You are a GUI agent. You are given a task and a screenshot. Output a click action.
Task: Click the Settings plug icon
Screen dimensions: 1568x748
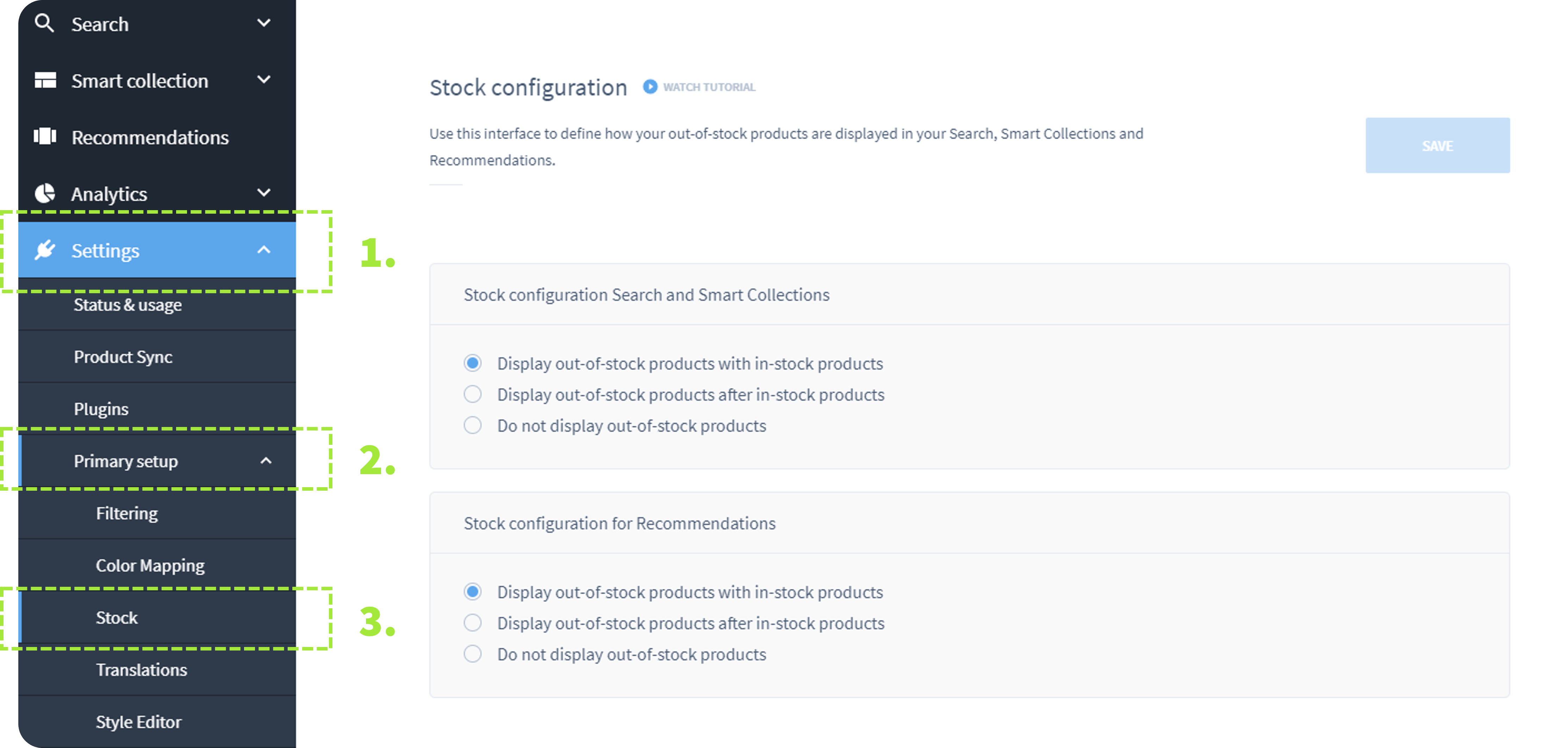pos(45,250)
